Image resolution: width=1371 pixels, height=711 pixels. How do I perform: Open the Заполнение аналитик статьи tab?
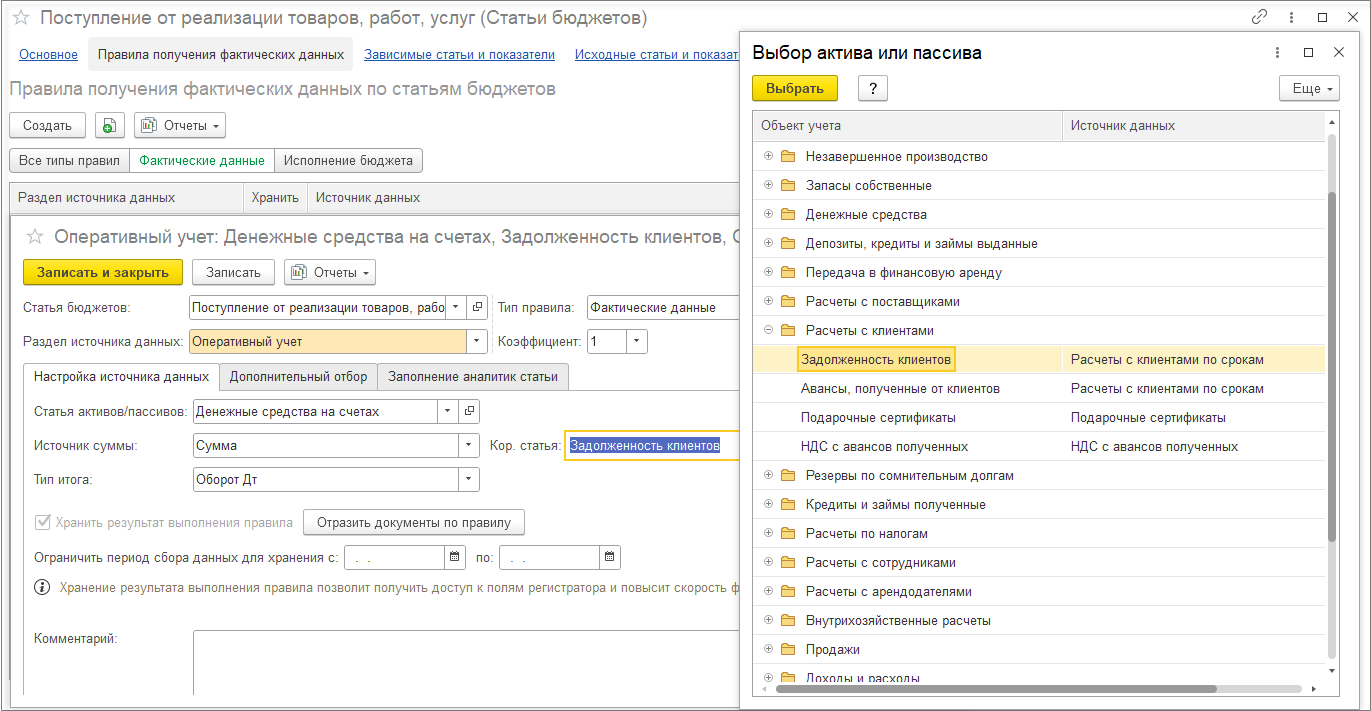coord(474,377)
